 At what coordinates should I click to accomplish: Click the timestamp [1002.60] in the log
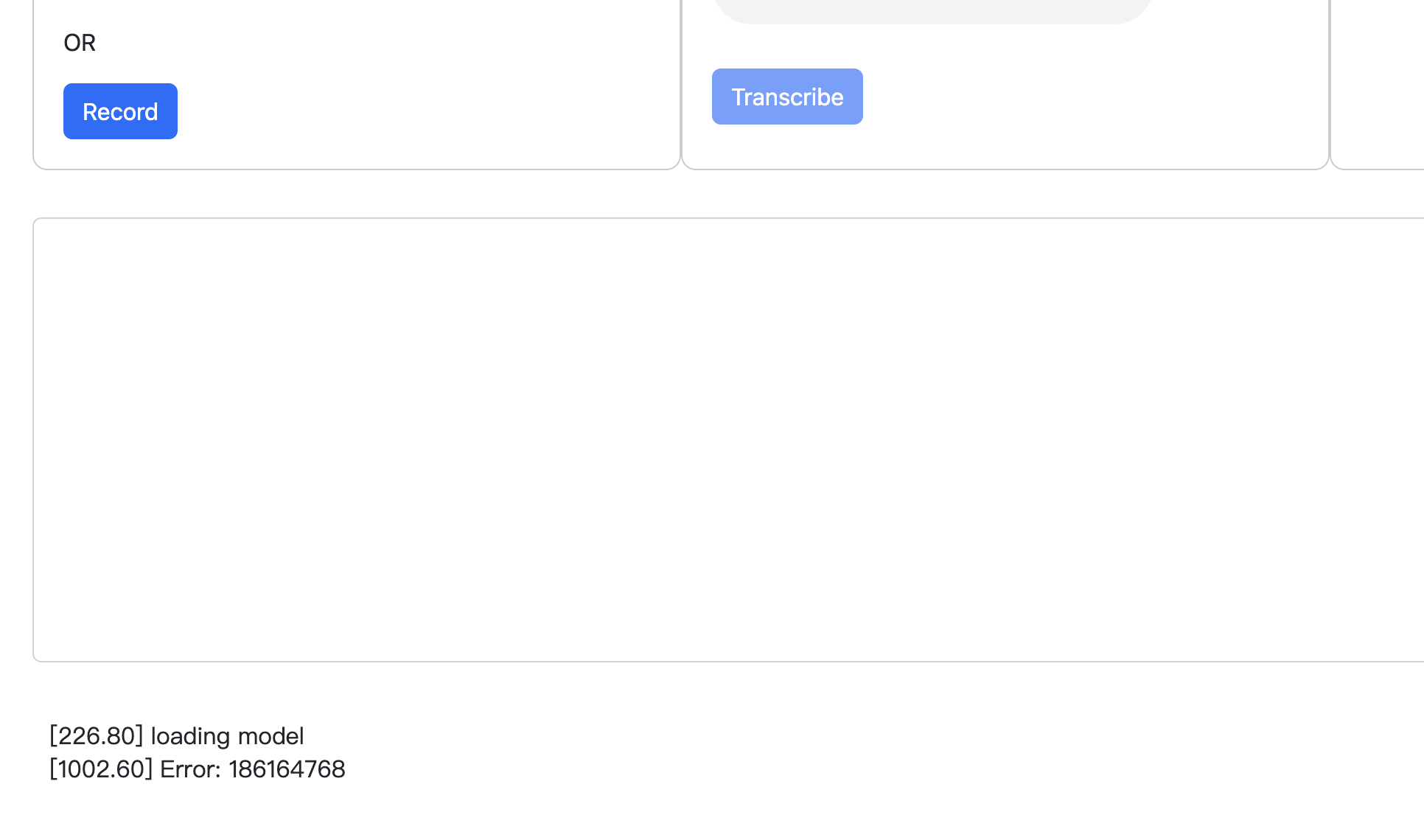pyautogui.click(x=100, y=769)
